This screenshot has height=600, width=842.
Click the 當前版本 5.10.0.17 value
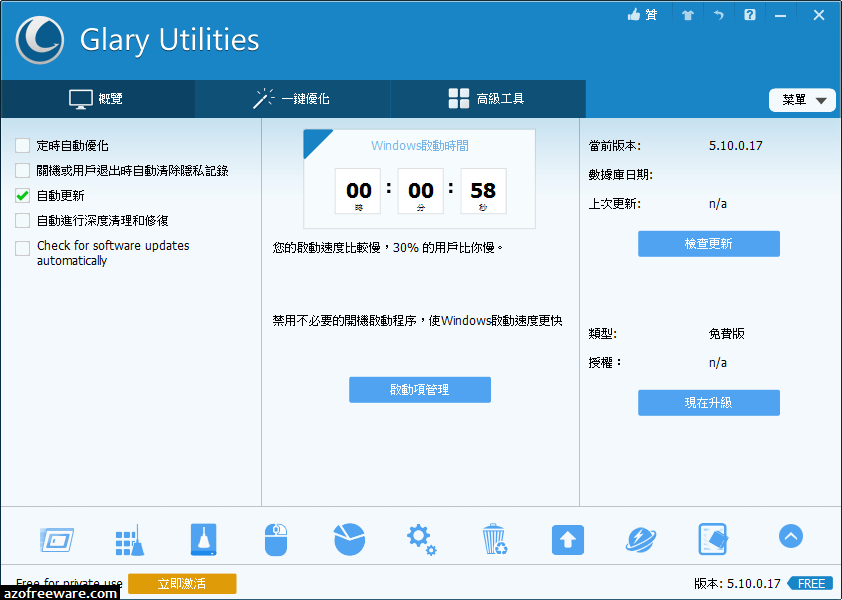point(736,146)
